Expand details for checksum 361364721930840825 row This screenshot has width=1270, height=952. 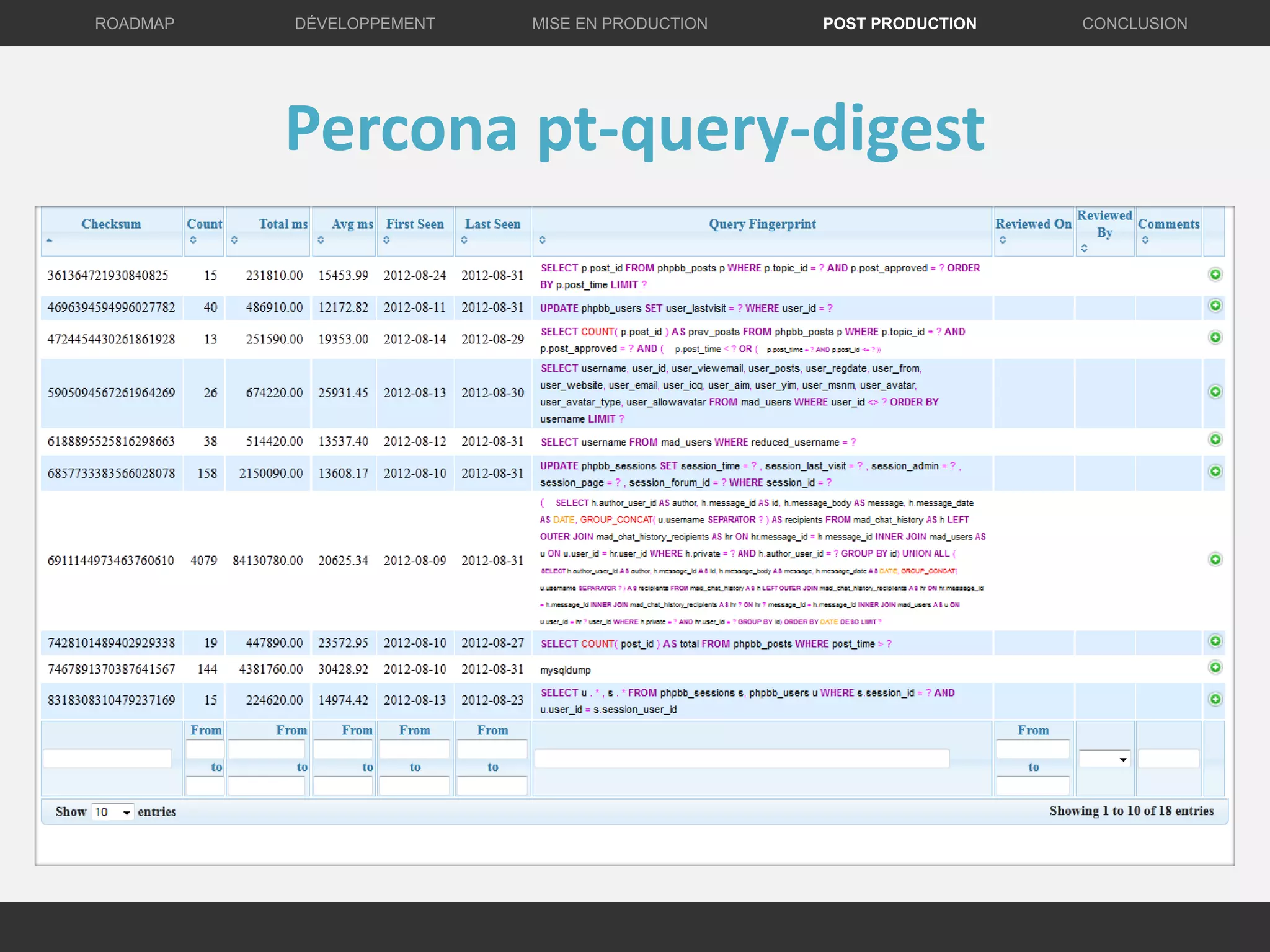click(x=1215, y=274)
